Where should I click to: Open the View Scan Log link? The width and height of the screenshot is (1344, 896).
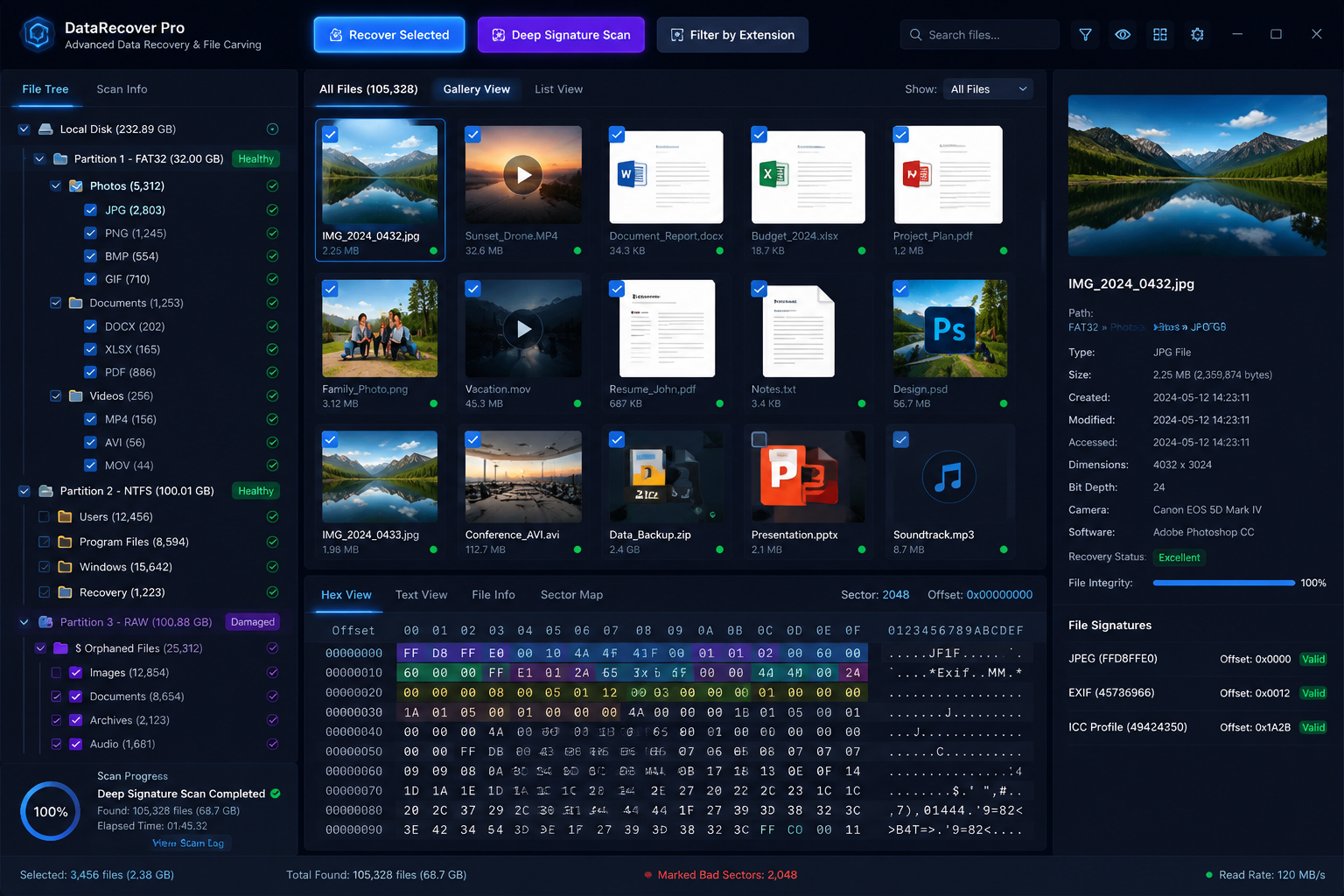188,843
